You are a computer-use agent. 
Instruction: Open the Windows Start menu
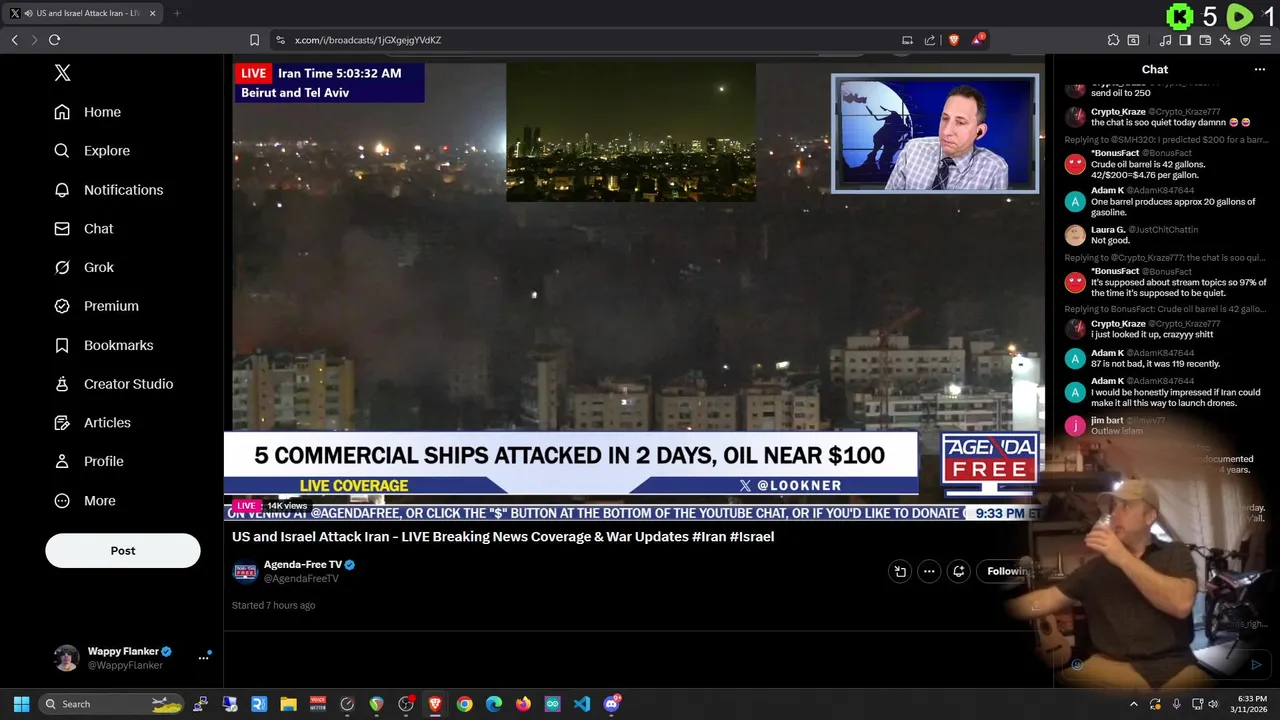pyautogui.click(x=21, y=704)
